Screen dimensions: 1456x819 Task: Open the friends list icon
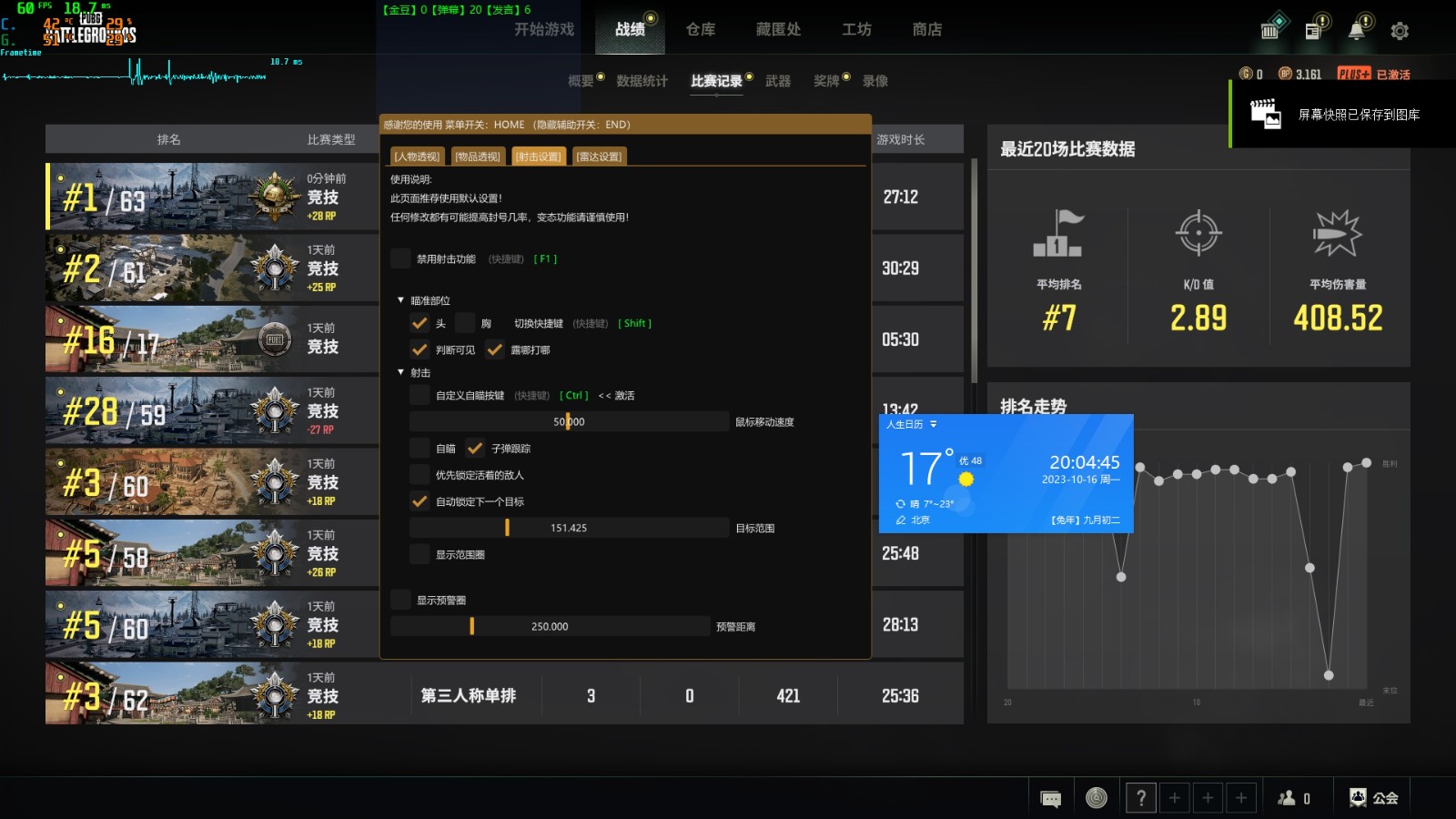tap(1287, 798)
